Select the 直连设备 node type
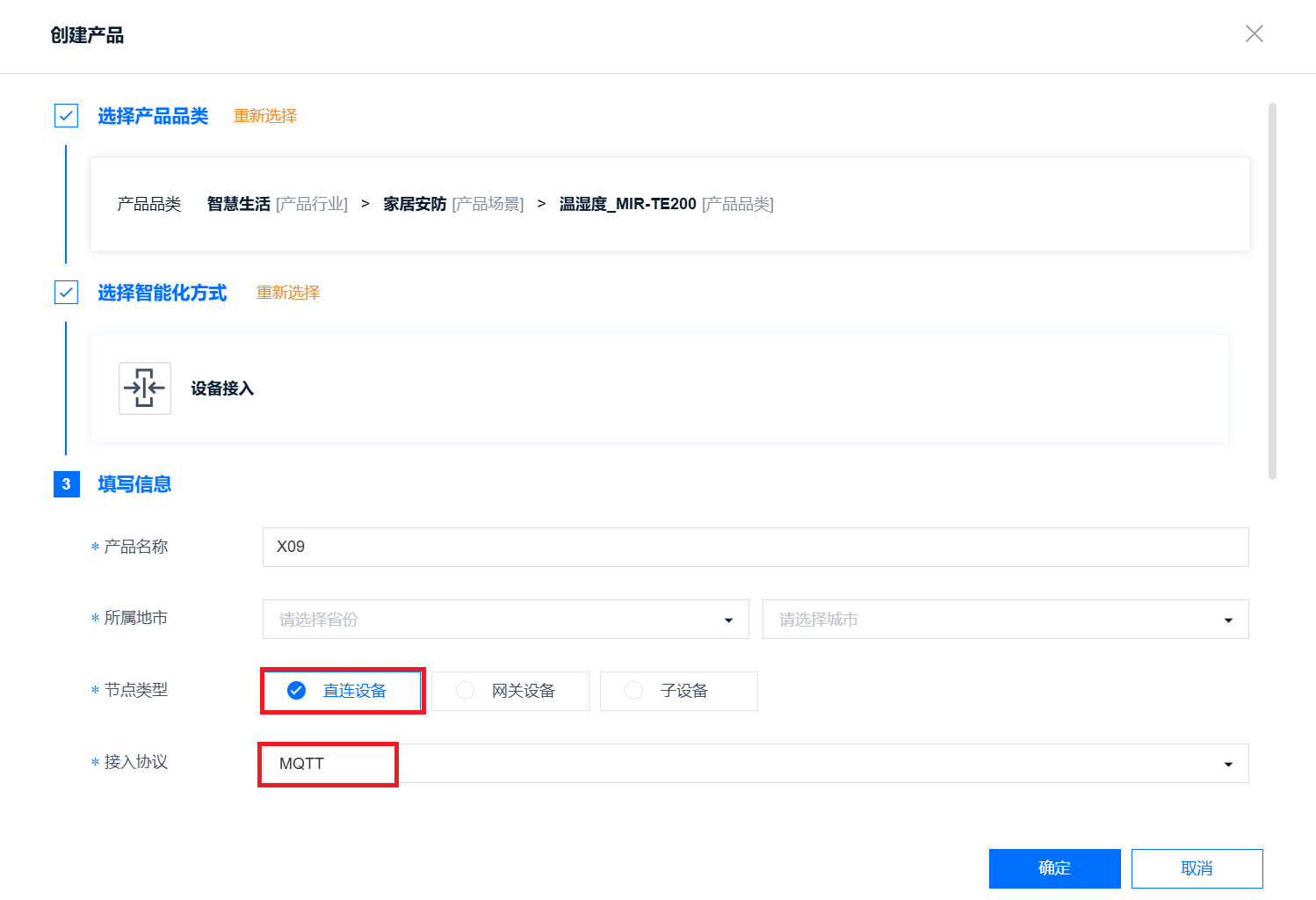Viewport: 1316px width, 900px height. pos(342,691)
